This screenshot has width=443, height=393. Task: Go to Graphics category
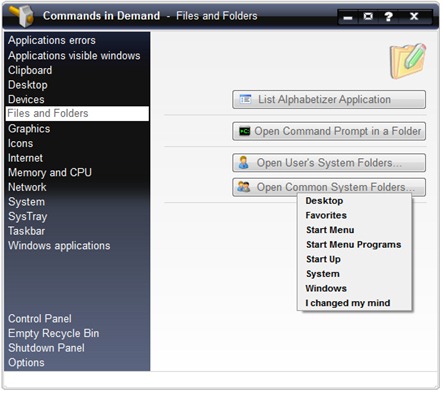click(x=29, y=129)
